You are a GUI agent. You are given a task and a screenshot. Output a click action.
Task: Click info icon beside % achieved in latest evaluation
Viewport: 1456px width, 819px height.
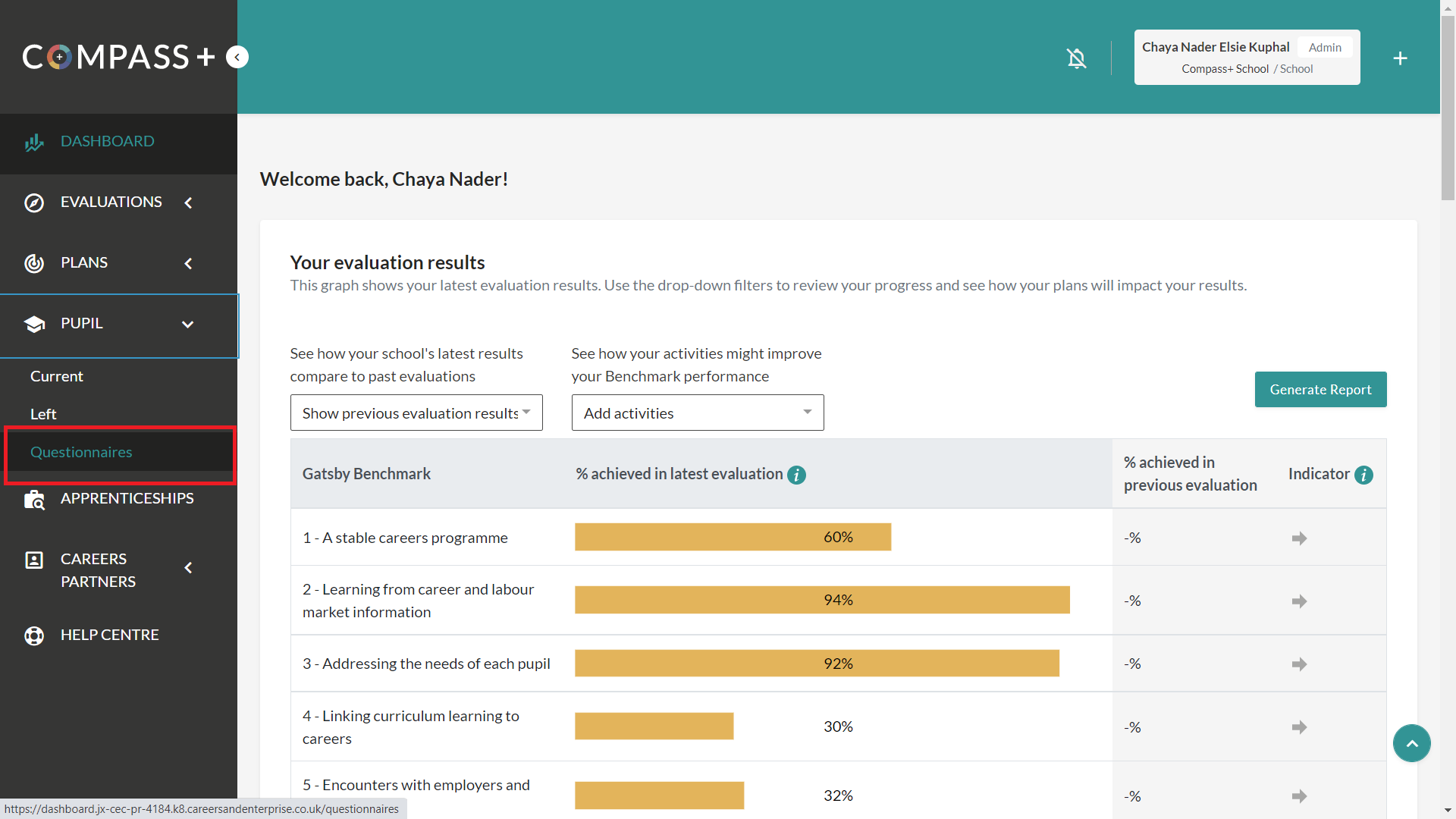click(x=796, y=475)
